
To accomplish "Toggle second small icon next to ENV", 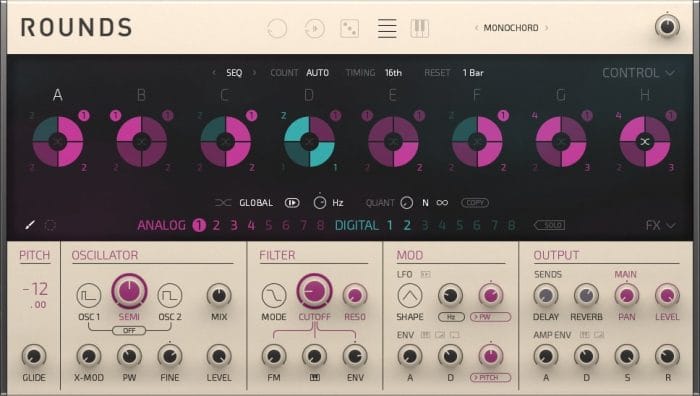I will [440, 335].
